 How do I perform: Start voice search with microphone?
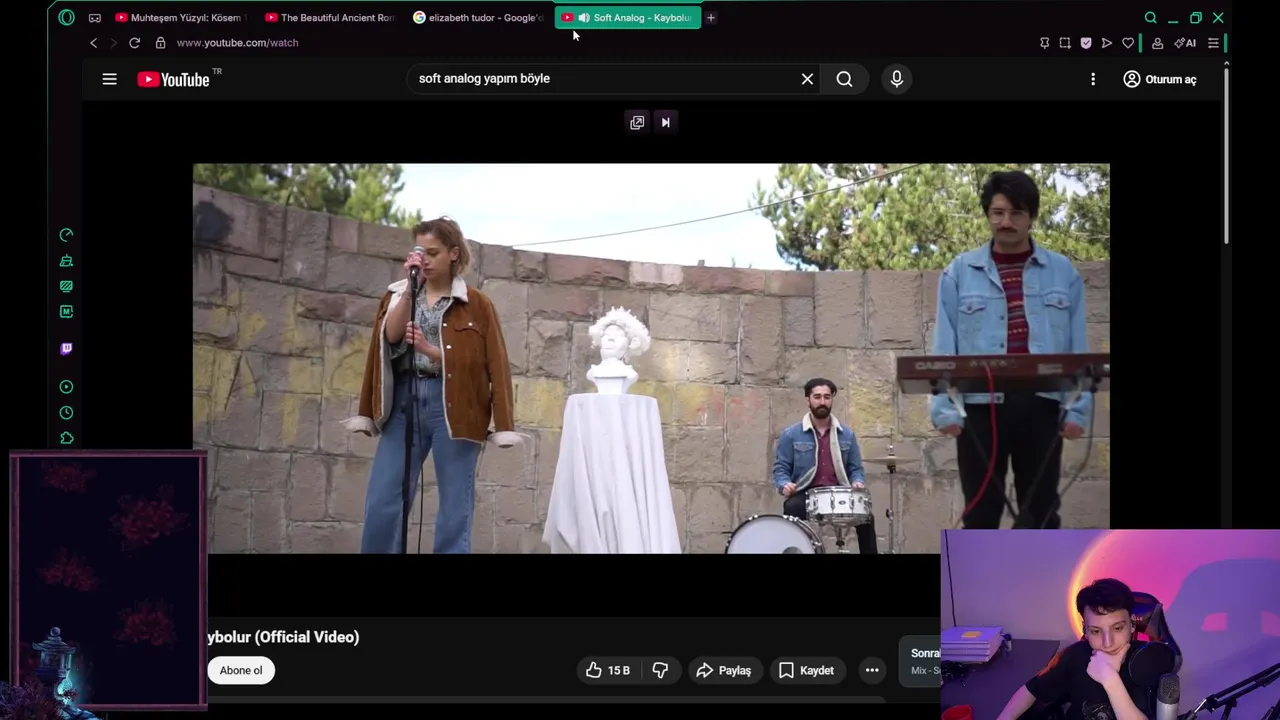(896, 79)
